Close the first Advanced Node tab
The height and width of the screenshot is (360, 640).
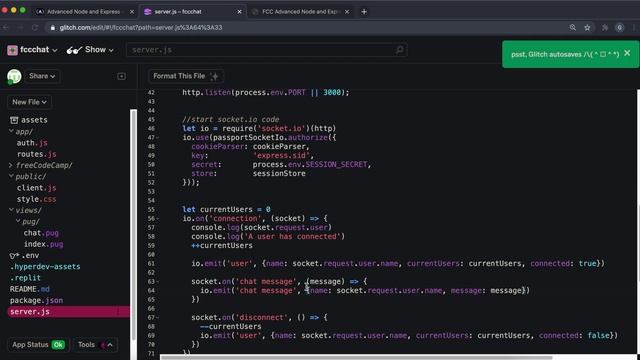click(132, 12)
